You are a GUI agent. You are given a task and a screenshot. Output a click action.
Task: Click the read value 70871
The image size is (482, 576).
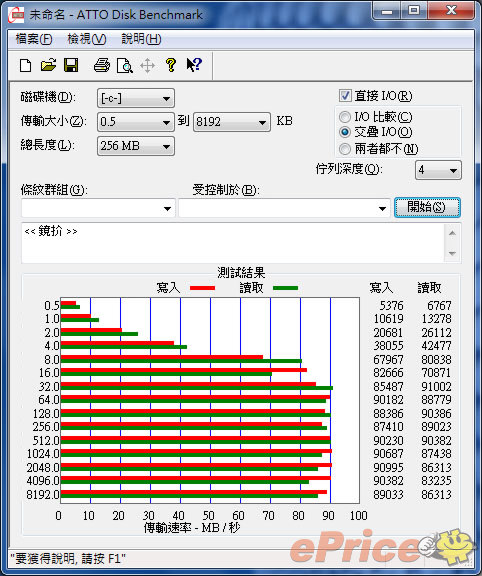pos(436,373)
